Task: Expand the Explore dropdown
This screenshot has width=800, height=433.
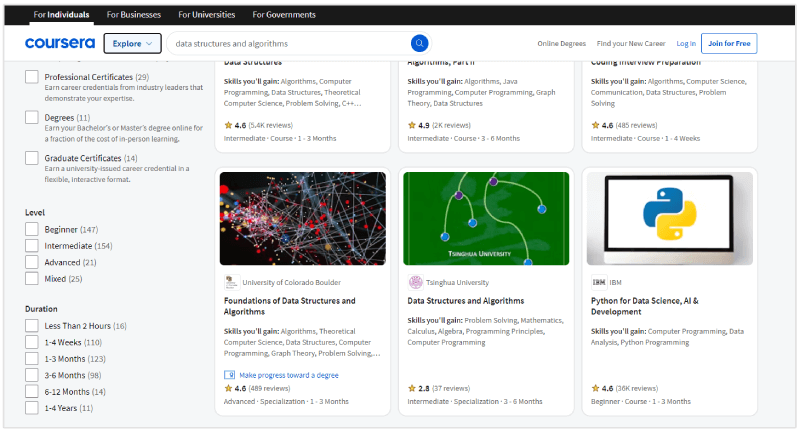Action: (132, 43)
